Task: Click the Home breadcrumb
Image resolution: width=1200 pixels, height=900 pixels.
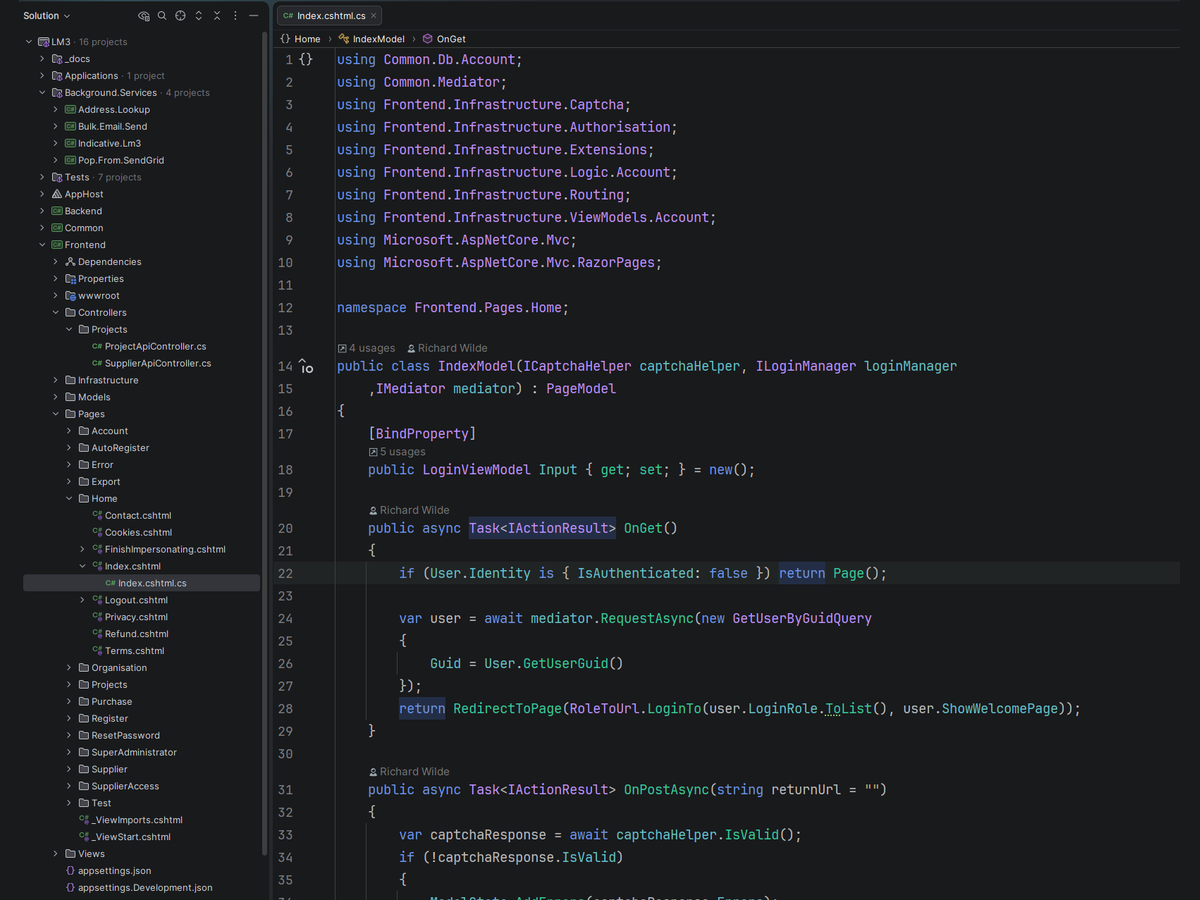Action: pos(300,39)
